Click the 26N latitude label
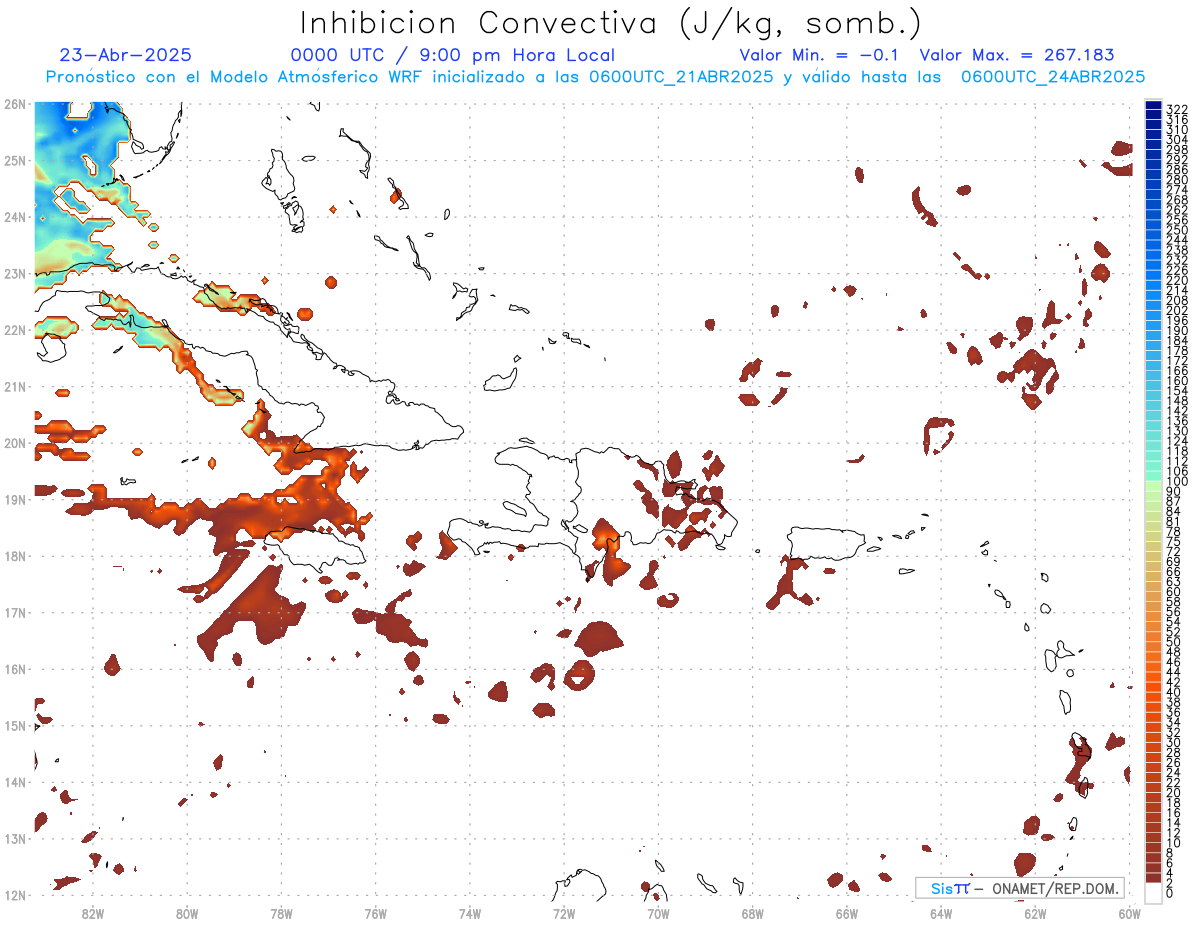The width and height of the screenshot is (1200, 927). point(14,104)
